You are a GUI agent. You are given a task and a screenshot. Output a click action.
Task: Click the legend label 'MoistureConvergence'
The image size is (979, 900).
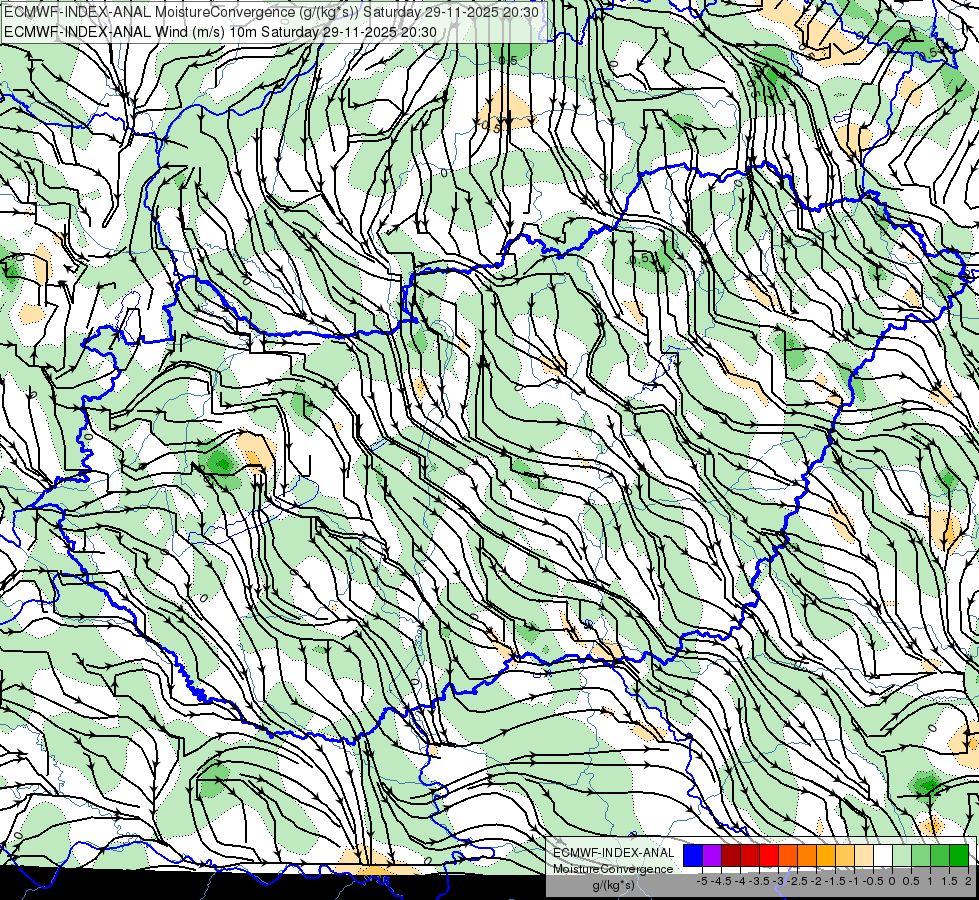click(613, 869)
